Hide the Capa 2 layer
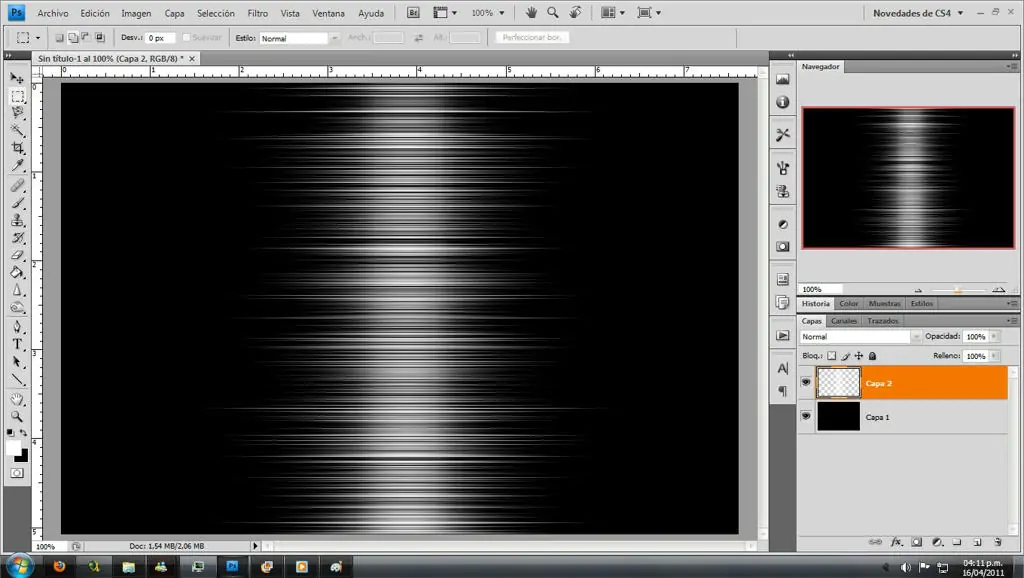The width and height of the screenshot is (1024, 578). coord(806,383)
